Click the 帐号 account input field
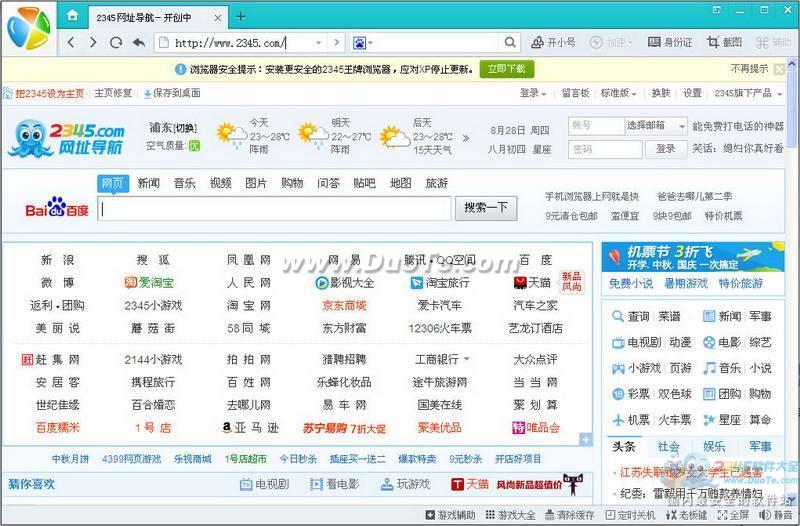The width and height of the screenshot is (800, 526). point(596,126)
